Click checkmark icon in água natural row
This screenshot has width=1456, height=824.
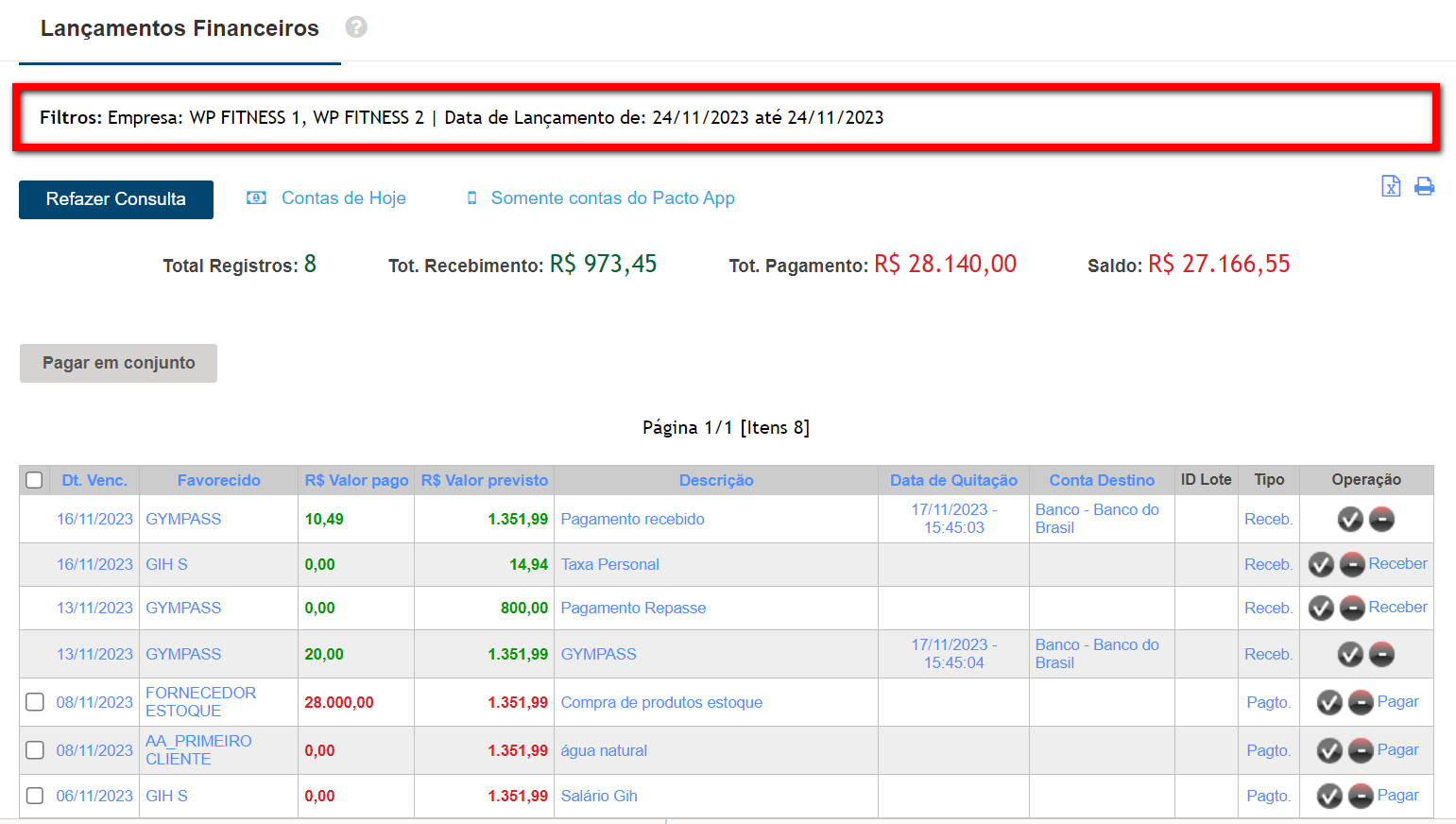(x=1329, y=750)
